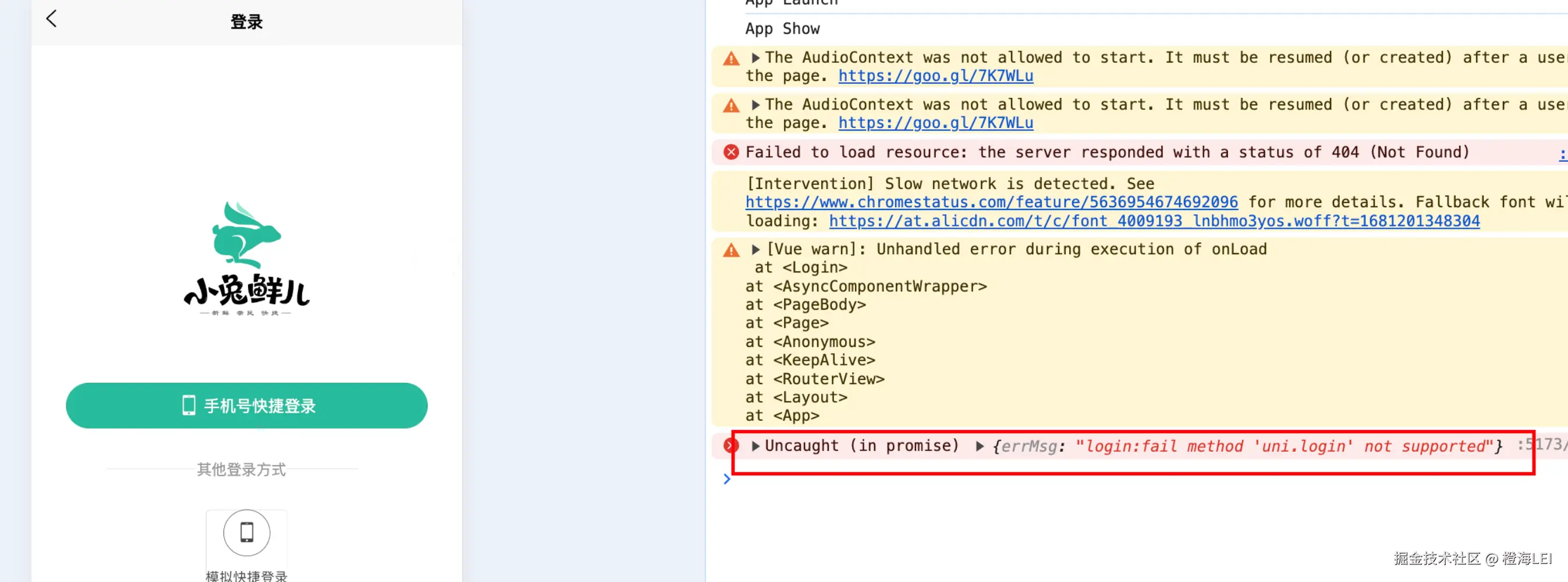Click the warning icon beside the Vue warn
The image size is (1568, 582).
731,250
